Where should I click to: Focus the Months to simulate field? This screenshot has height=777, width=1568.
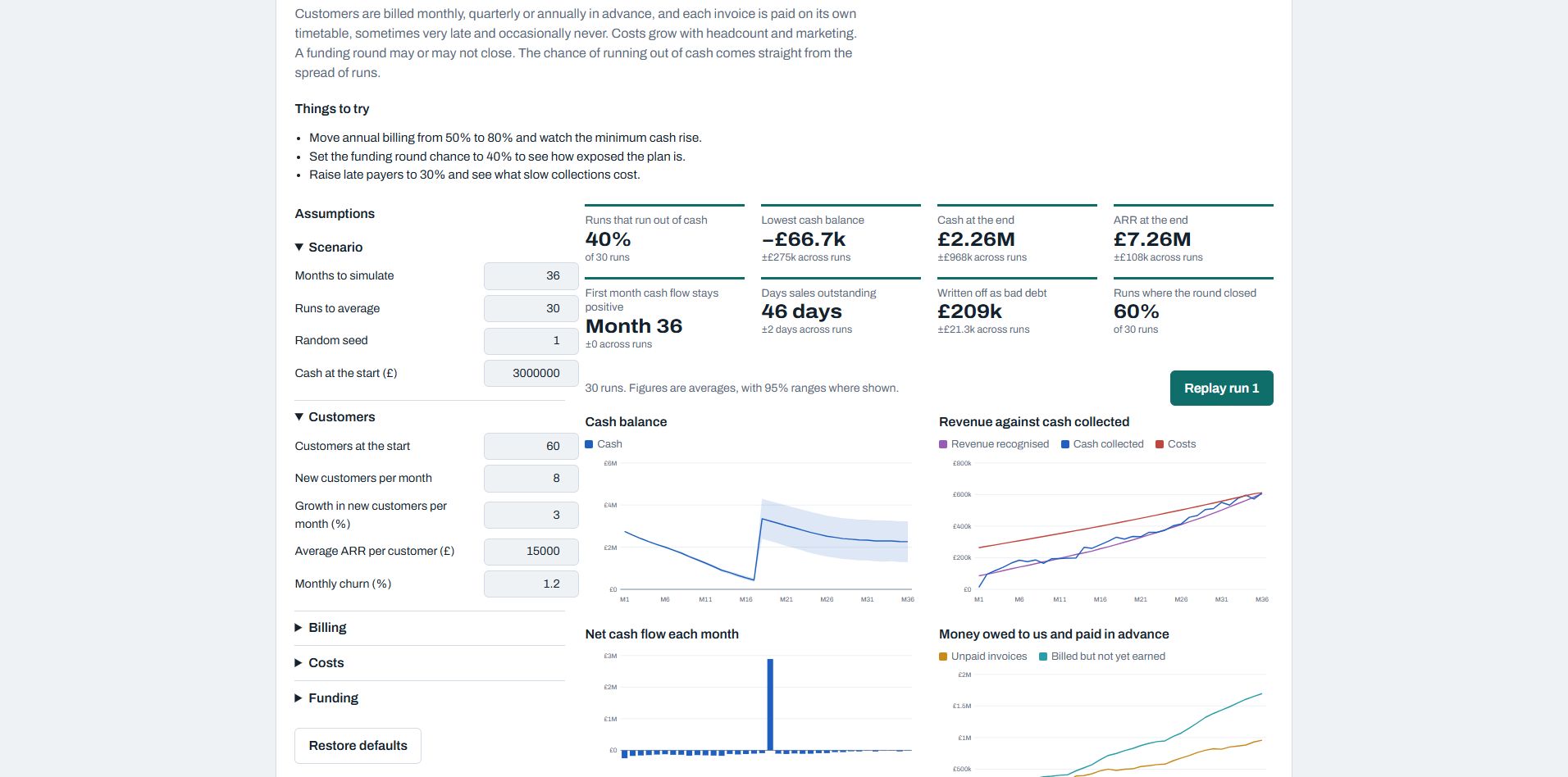point(531,275)
